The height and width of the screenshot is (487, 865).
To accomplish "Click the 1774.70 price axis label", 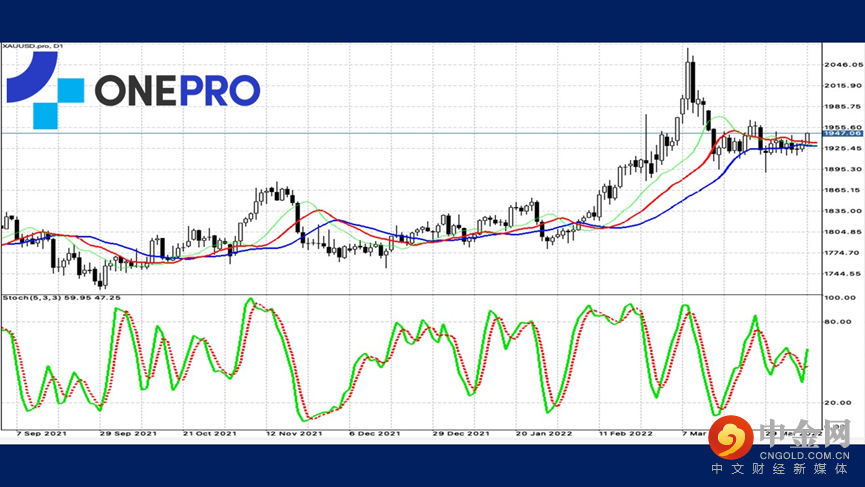I will click(x=843, y=253).
